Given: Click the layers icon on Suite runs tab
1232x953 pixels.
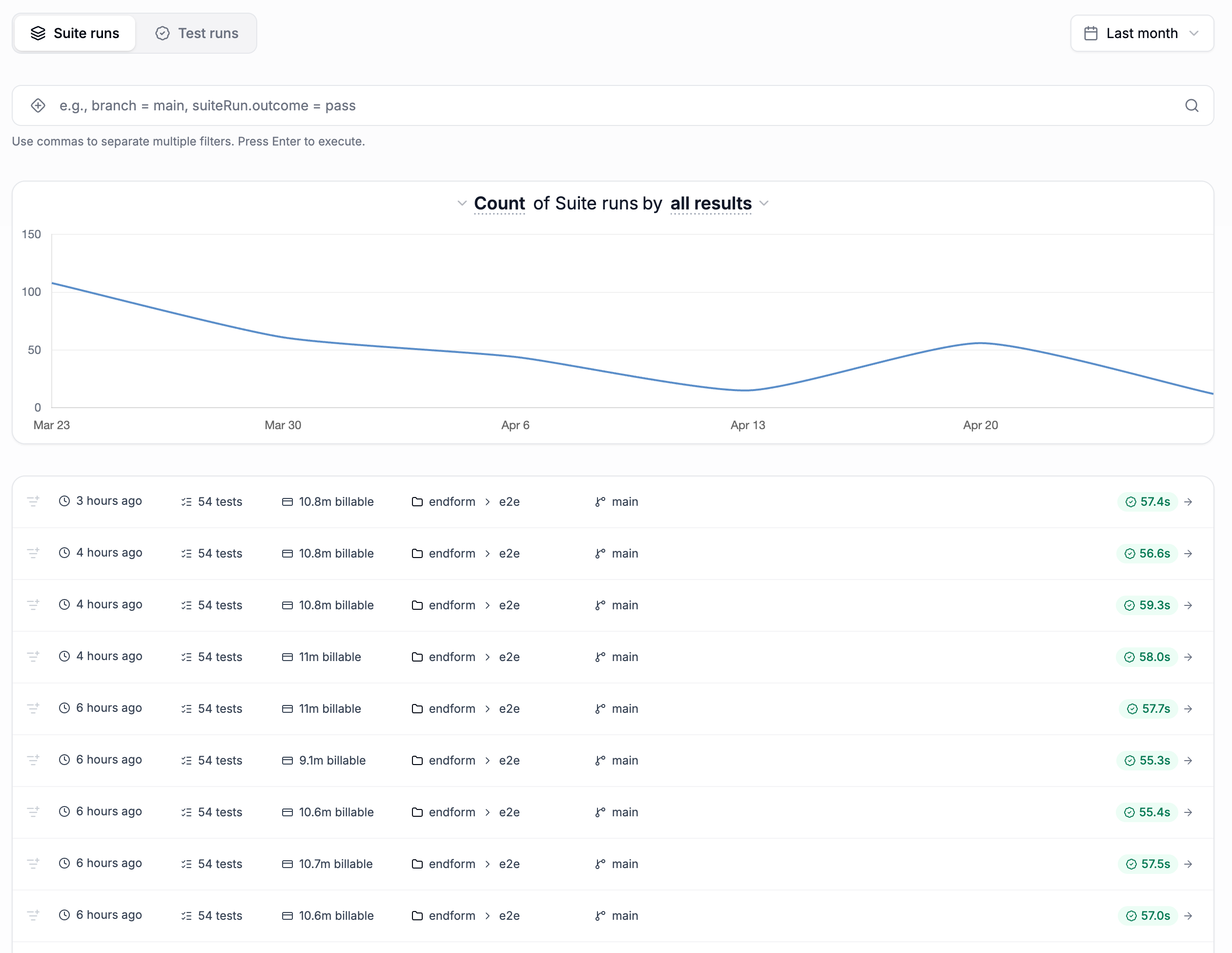Looking at the screenshot, I should coord(38,33).
